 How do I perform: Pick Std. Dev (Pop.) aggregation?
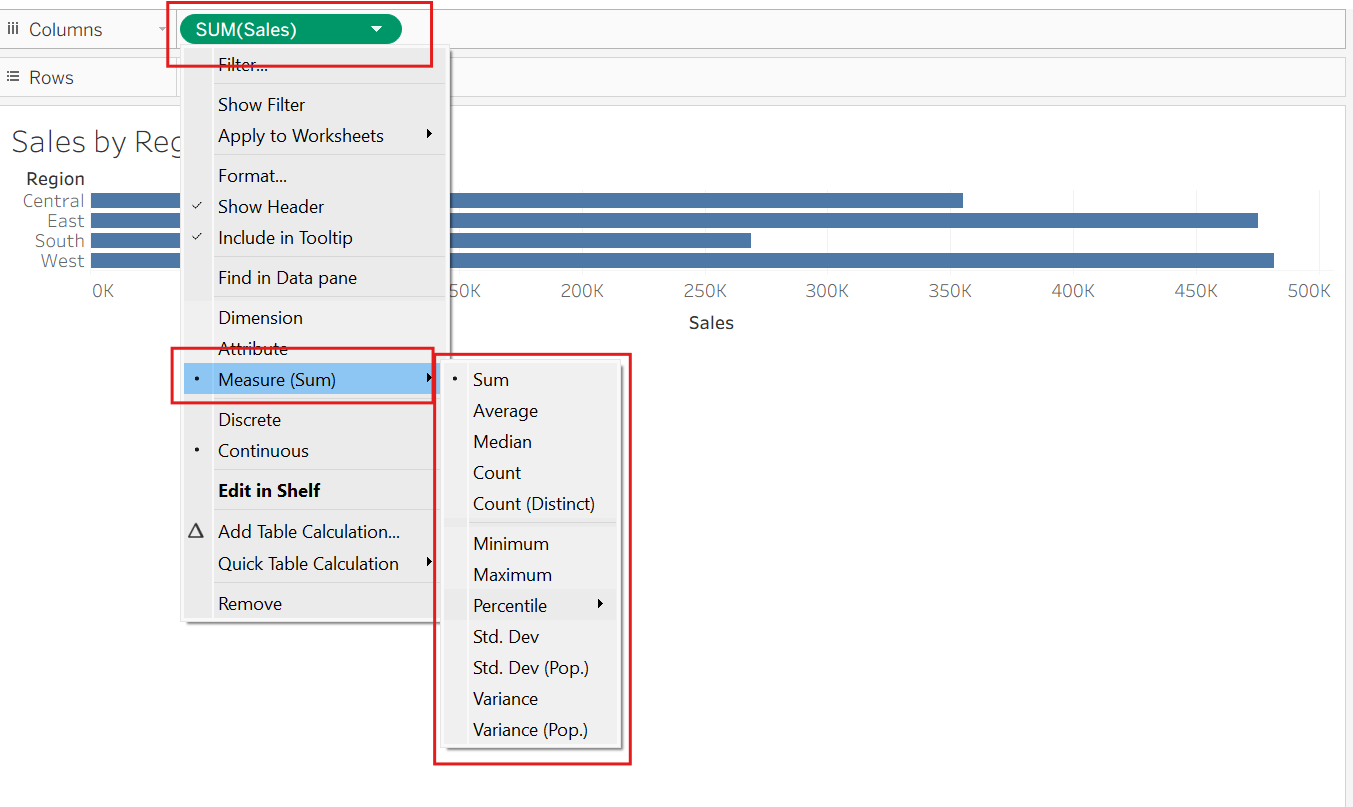click(x=530, y=668)
